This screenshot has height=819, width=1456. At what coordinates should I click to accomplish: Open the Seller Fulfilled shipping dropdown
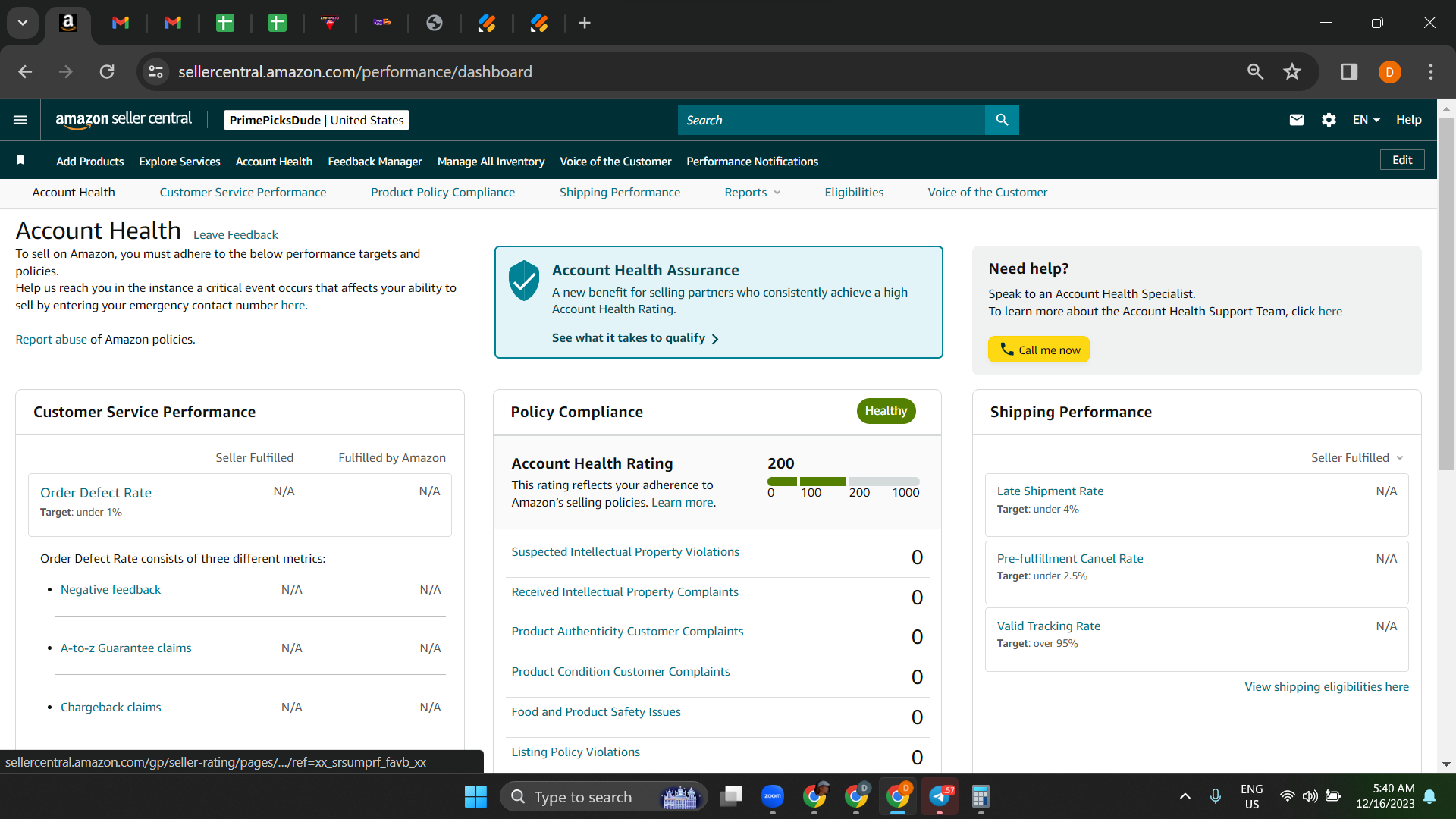[x=1357, y=458]
